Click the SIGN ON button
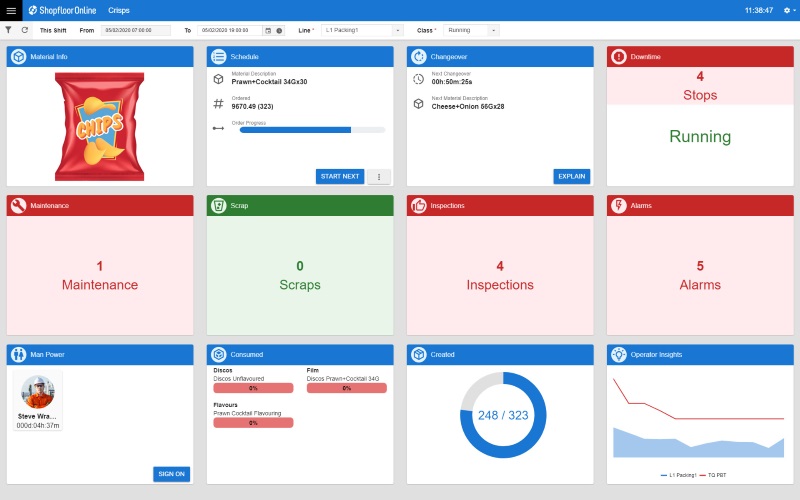Screen dimensions: 800x500 pos(171,474)
